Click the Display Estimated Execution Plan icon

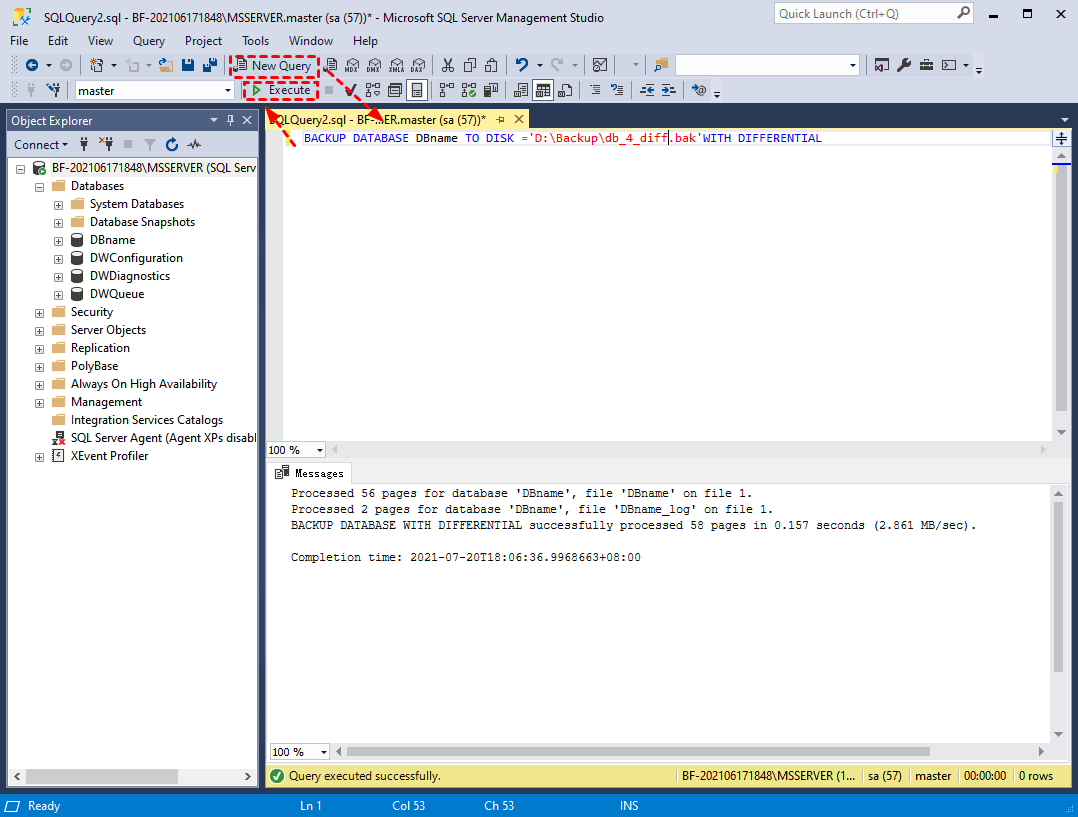click(373, 90)
